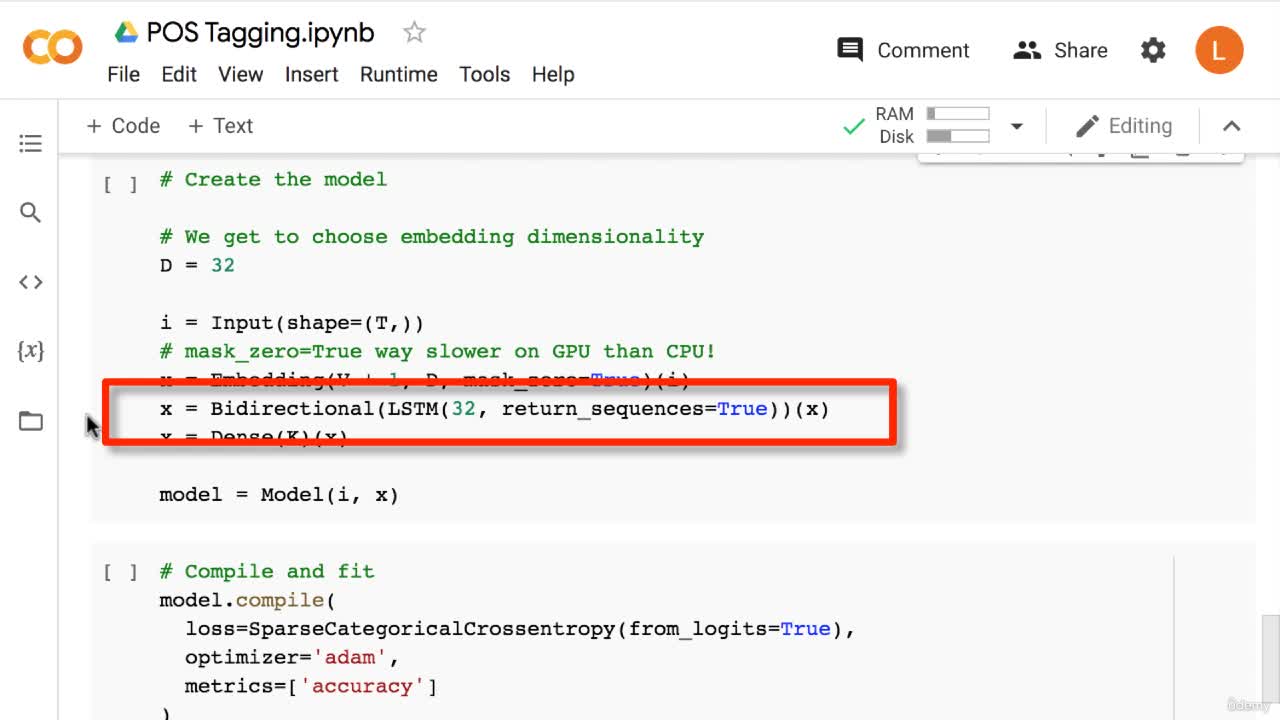This screenshot has width=1280, height=720.
Task: Click the SparseCategoricalCrossentropy loss line
Action: tap(520, 629)
